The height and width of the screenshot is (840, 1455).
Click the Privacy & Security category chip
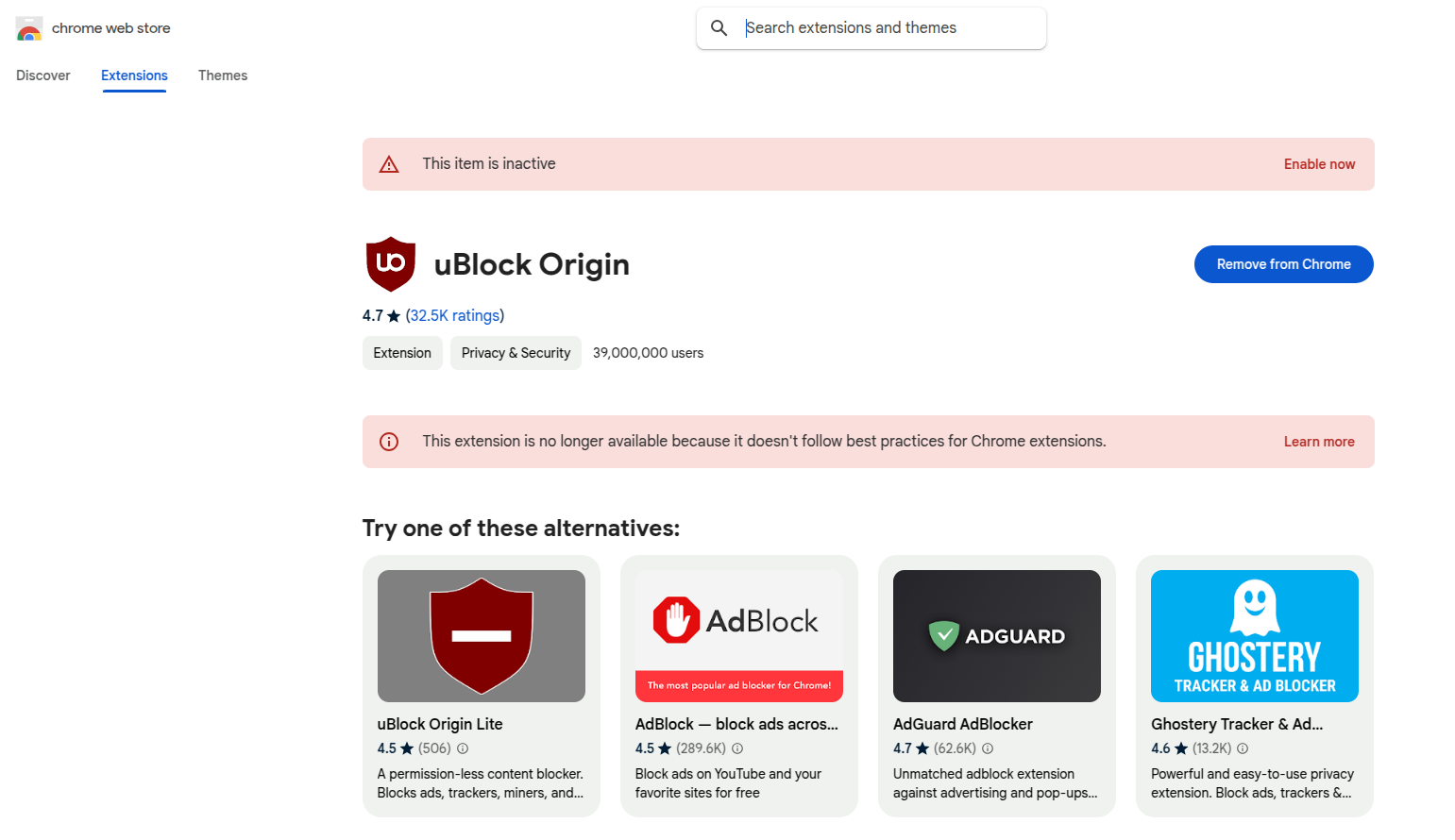[x=516, y=353]
